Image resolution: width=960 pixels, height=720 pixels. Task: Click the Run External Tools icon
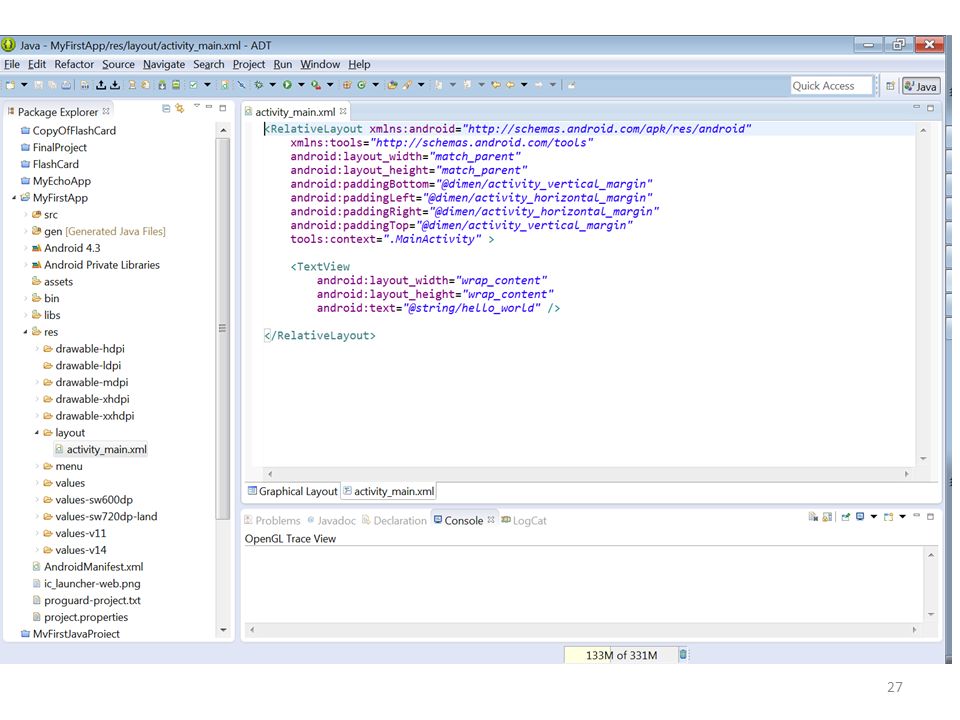(x=316, y=85)
